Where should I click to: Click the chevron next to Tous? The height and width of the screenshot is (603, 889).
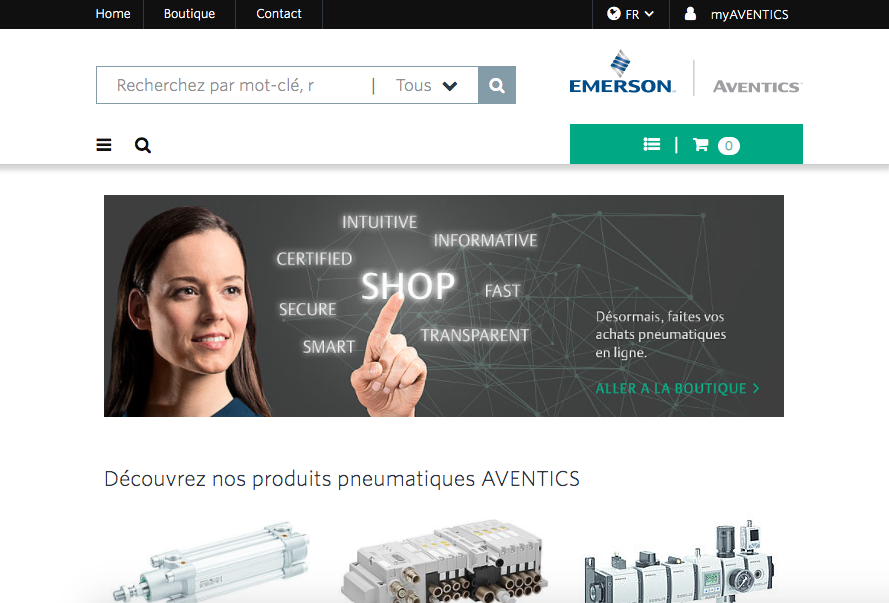point(450,86)
